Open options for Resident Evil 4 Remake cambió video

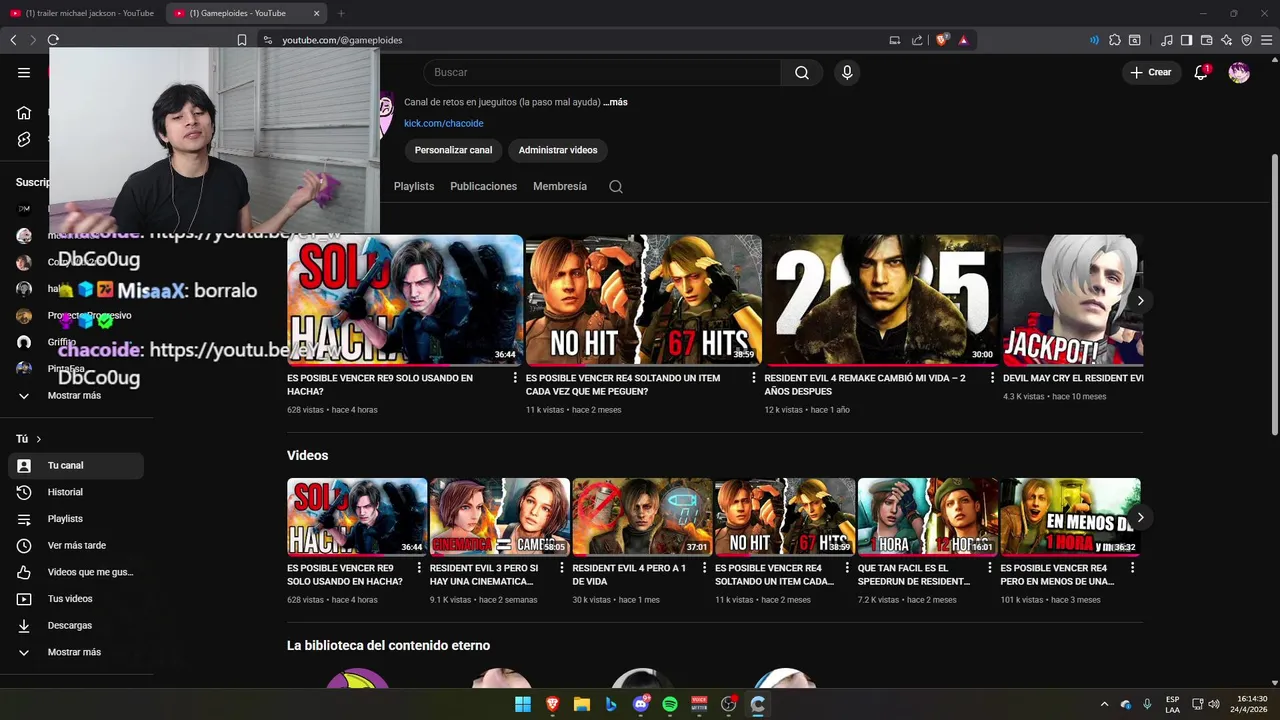point(992,378)
